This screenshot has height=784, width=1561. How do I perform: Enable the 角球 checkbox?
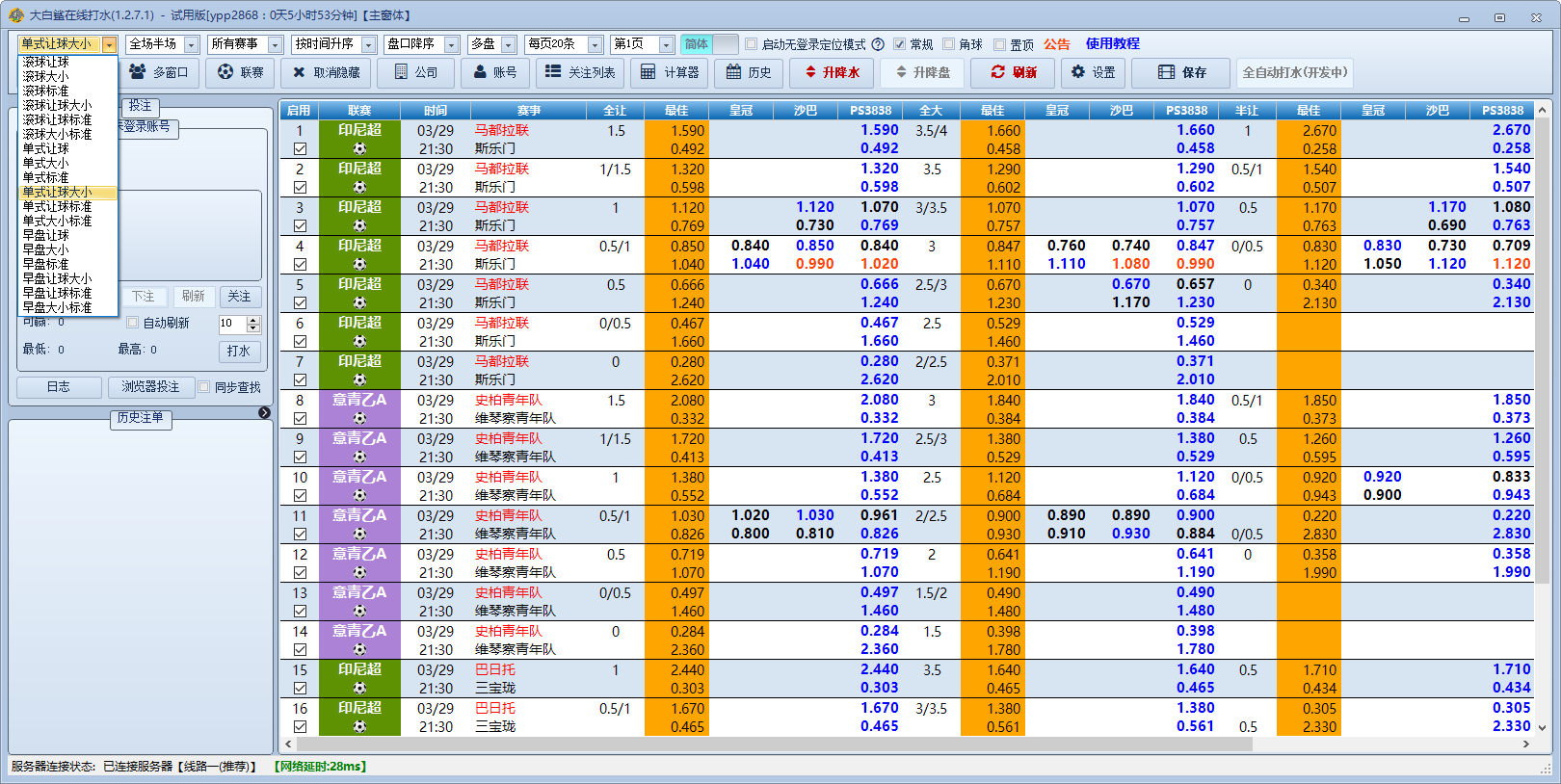949,44
